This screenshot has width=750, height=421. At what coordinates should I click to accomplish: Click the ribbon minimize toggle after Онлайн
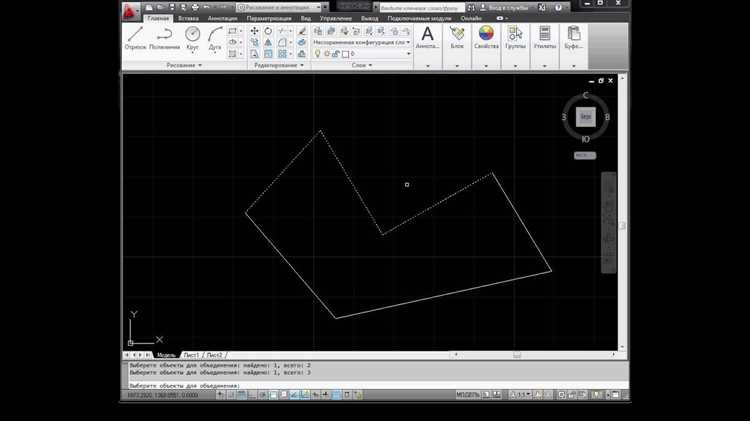coord(500,18)
